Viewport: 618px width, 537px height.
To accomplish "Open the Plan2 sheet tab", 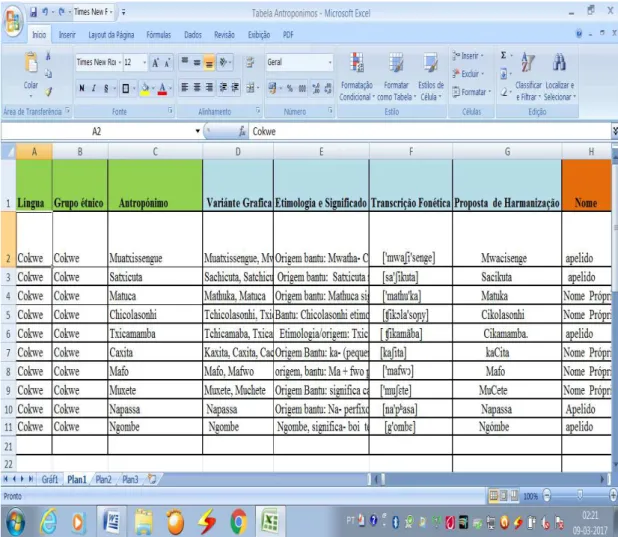I will coord(103,479).
